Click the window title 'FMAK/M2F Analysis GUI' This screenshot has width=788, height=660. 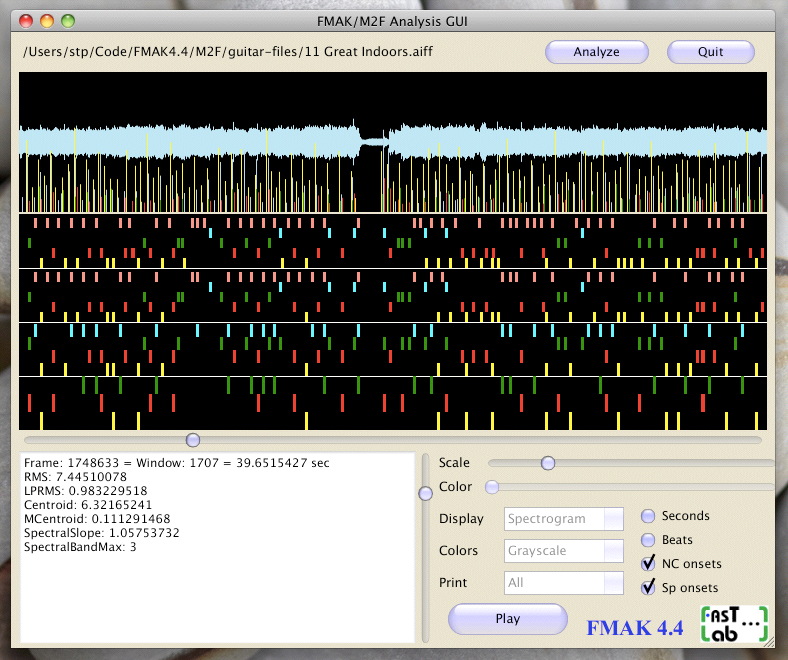[392, 22]
